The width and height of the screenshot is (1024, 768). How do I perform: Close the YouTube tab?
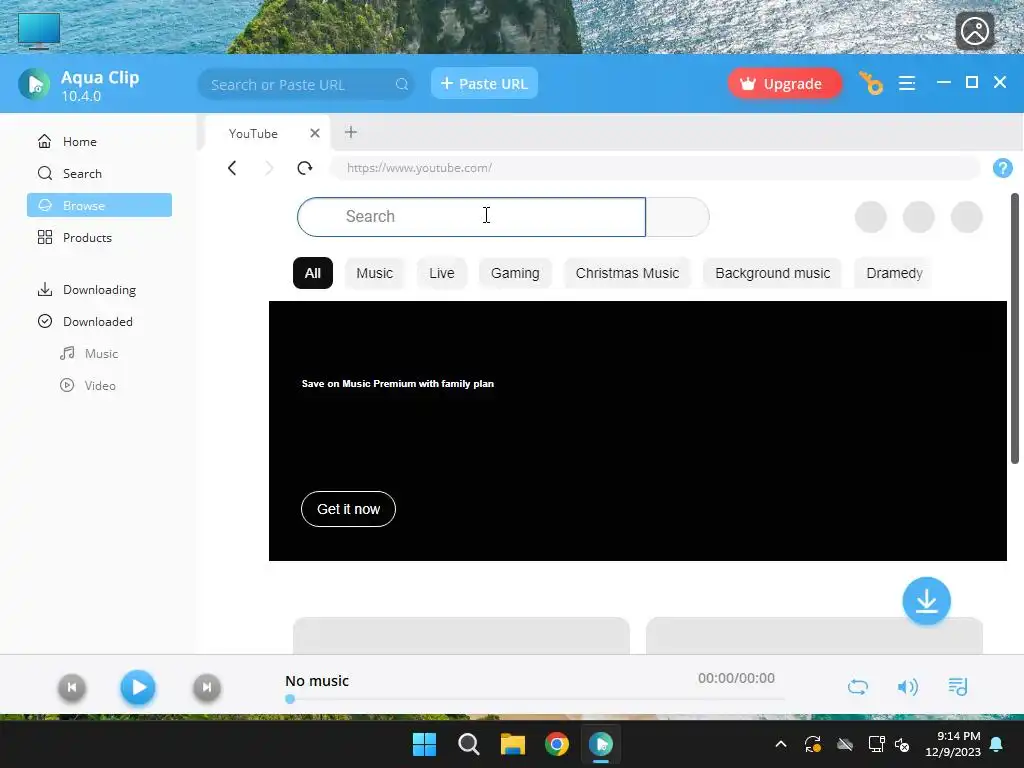[315, 133]
